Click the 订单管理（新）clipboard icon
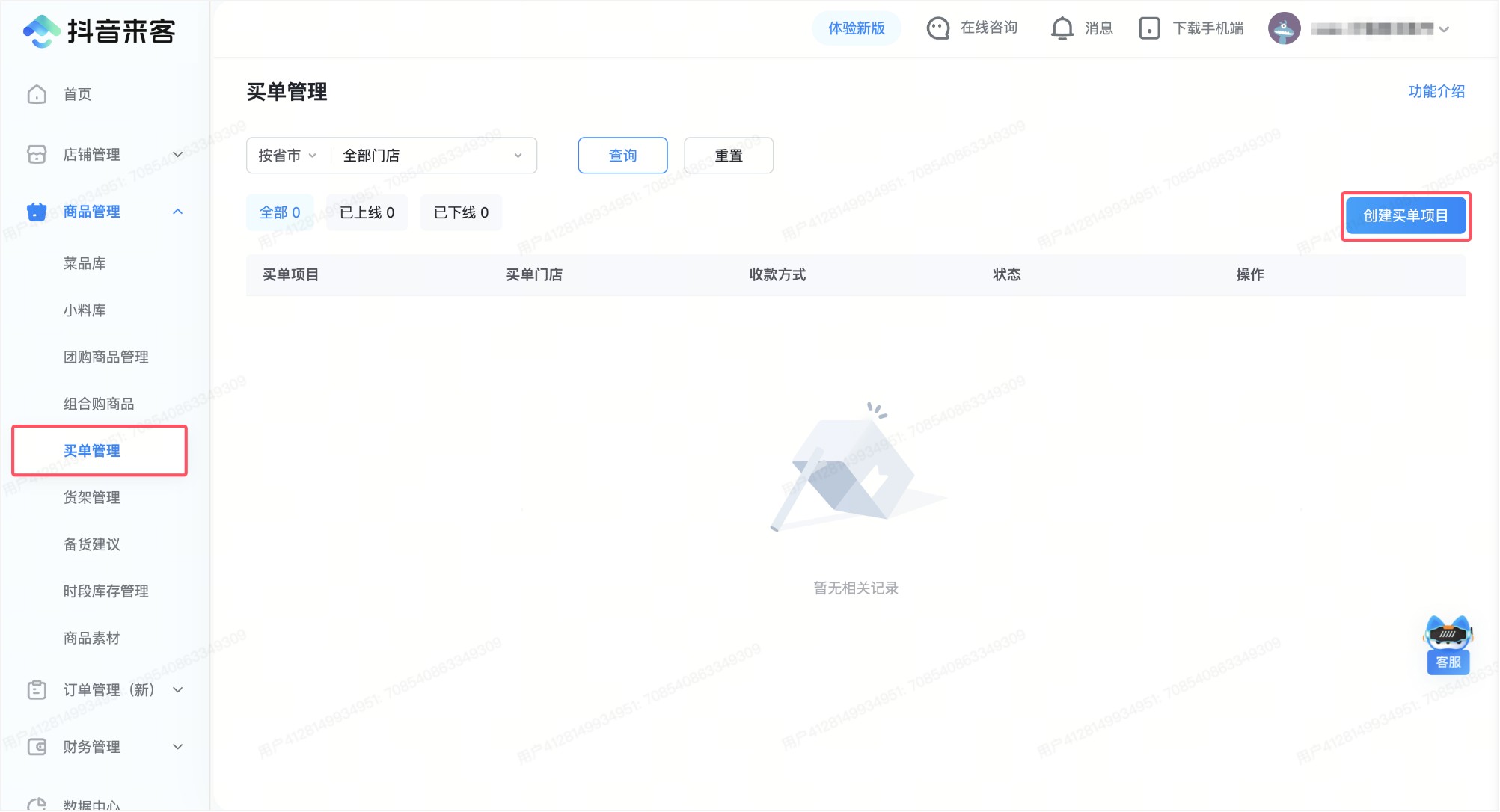 [37, 690]
